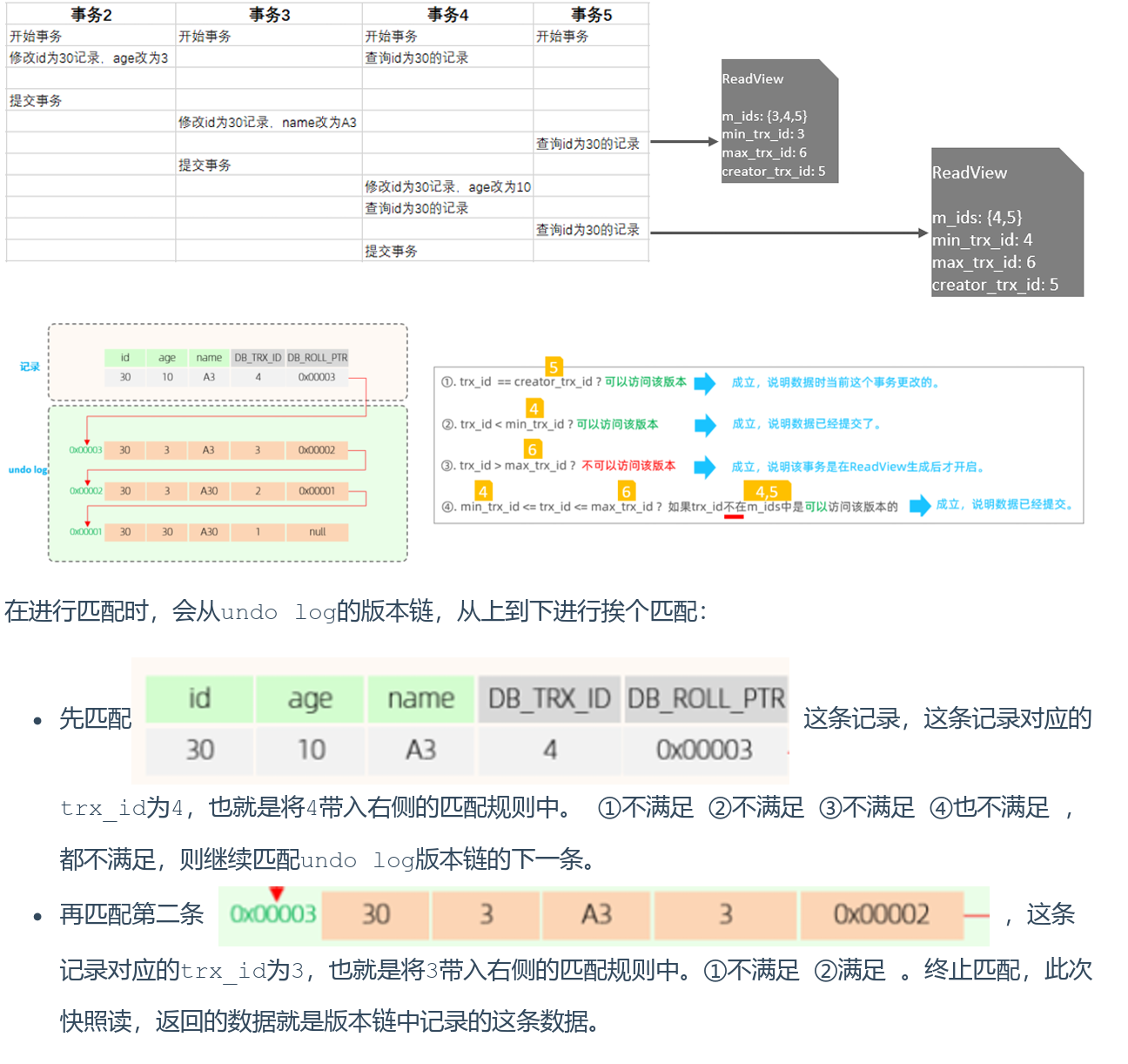Select the text ②满足

point(849,970)
